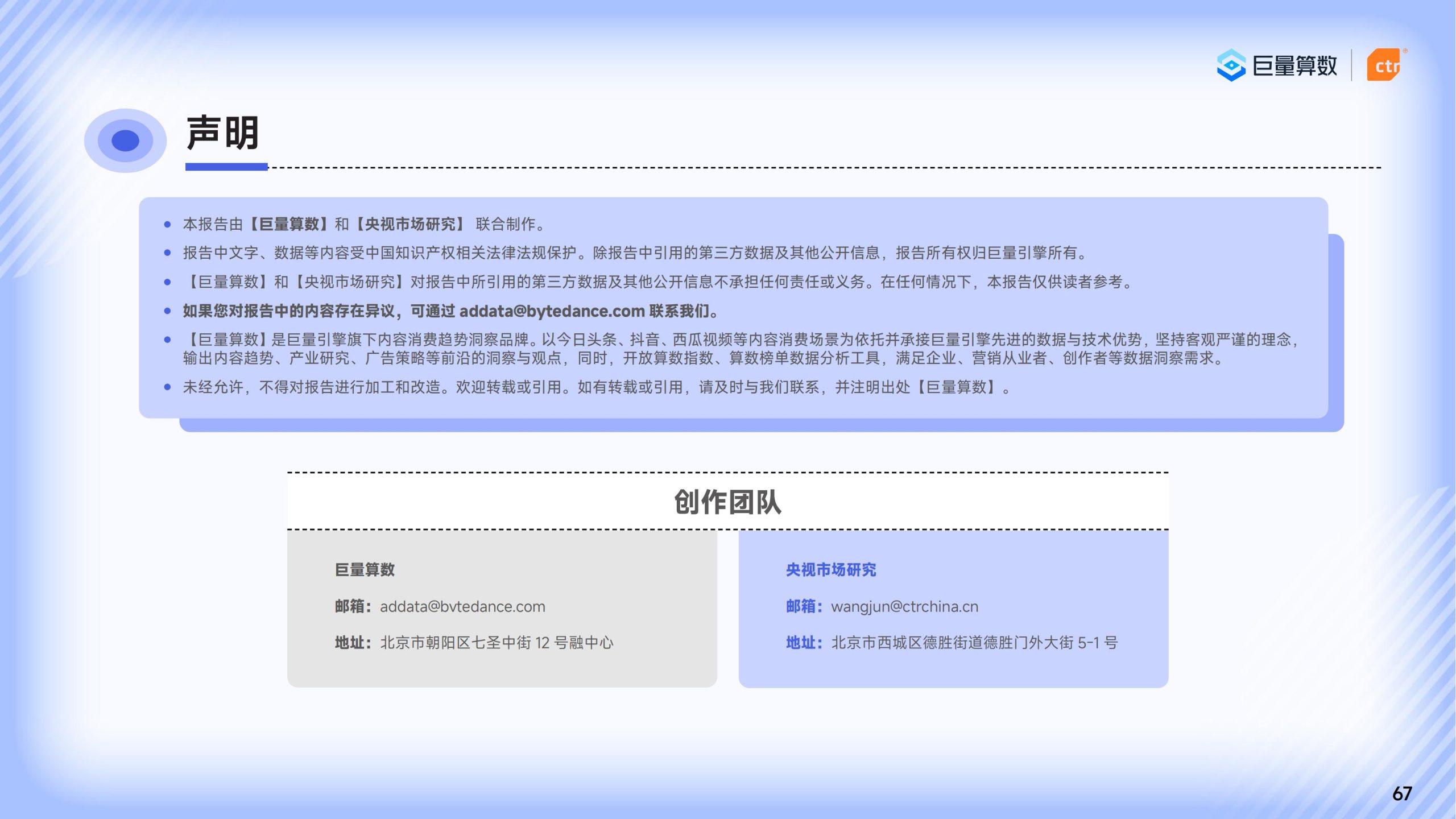The image size is (1456, 819).
Task: Click the 北京市西城区 address line
Action: 974,643
